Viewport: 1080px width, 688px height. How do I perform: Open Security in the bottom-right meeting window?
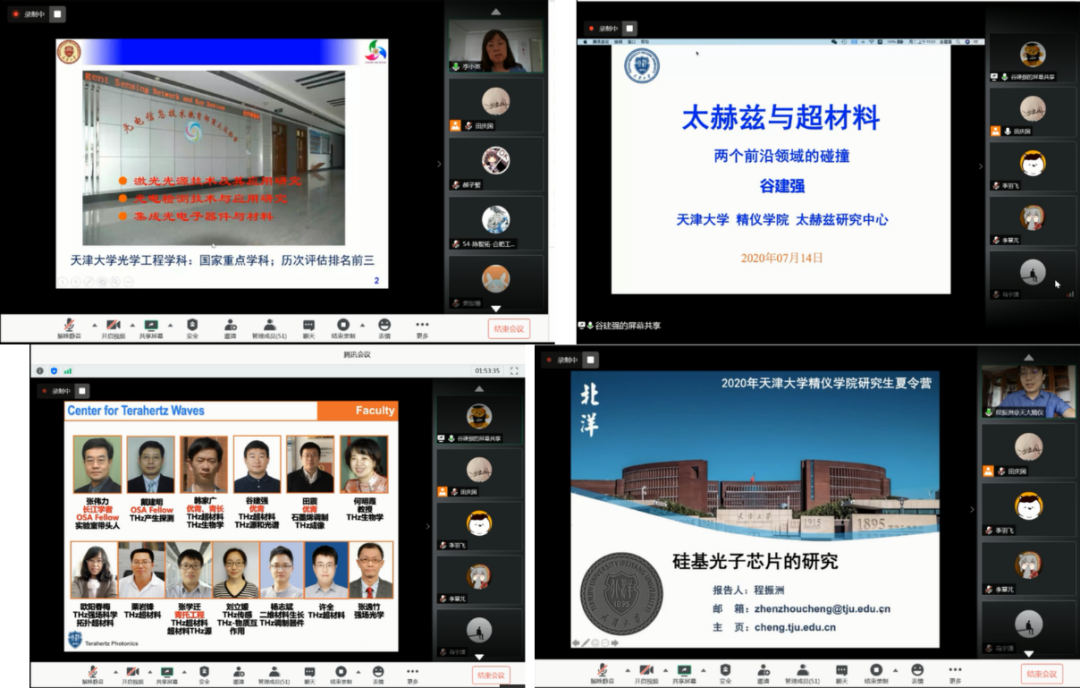point(725,673)
